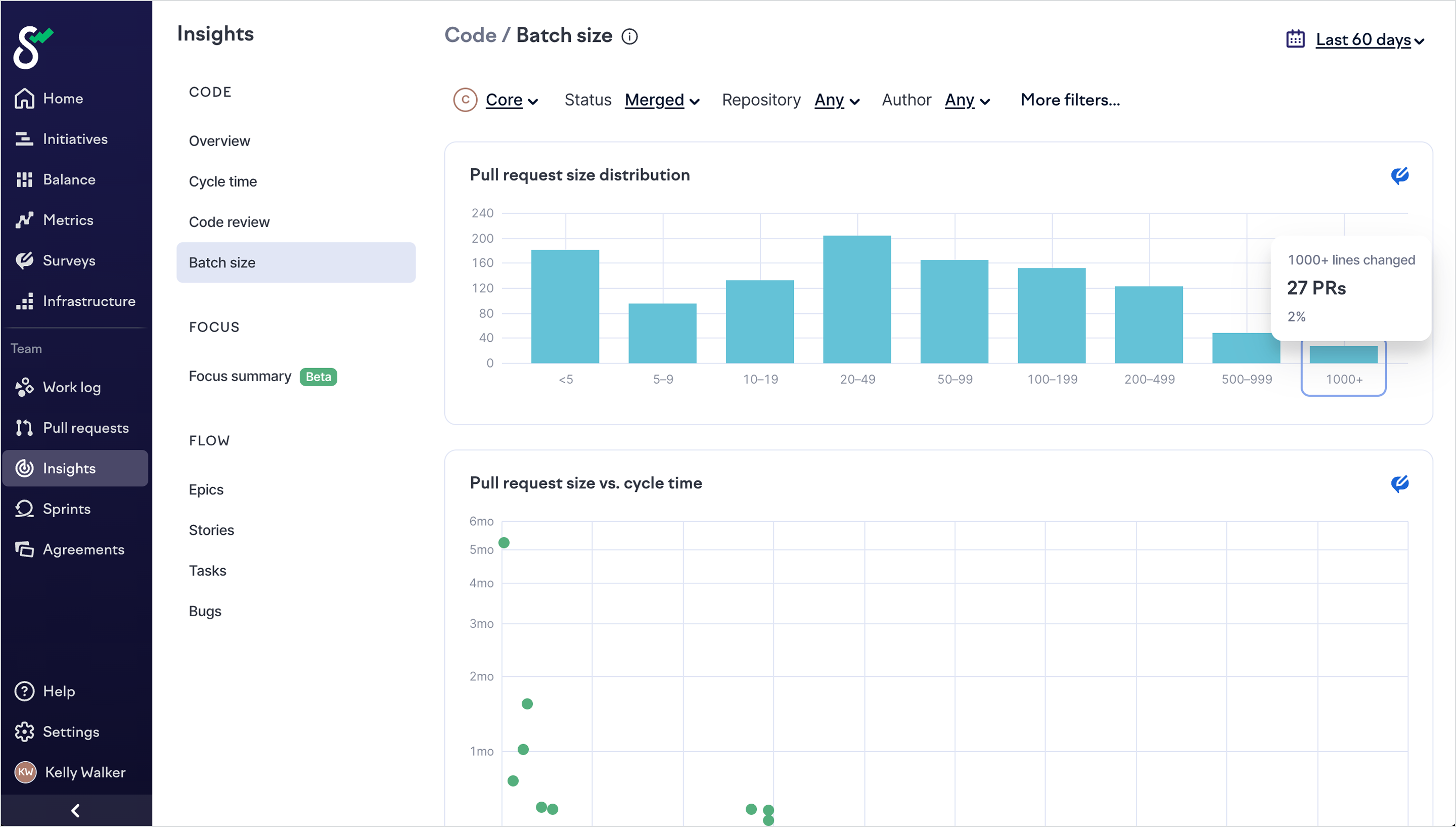Open the calendar date range icon
Viewport: 1456px width, 827px height.
tap(1295, 39)
